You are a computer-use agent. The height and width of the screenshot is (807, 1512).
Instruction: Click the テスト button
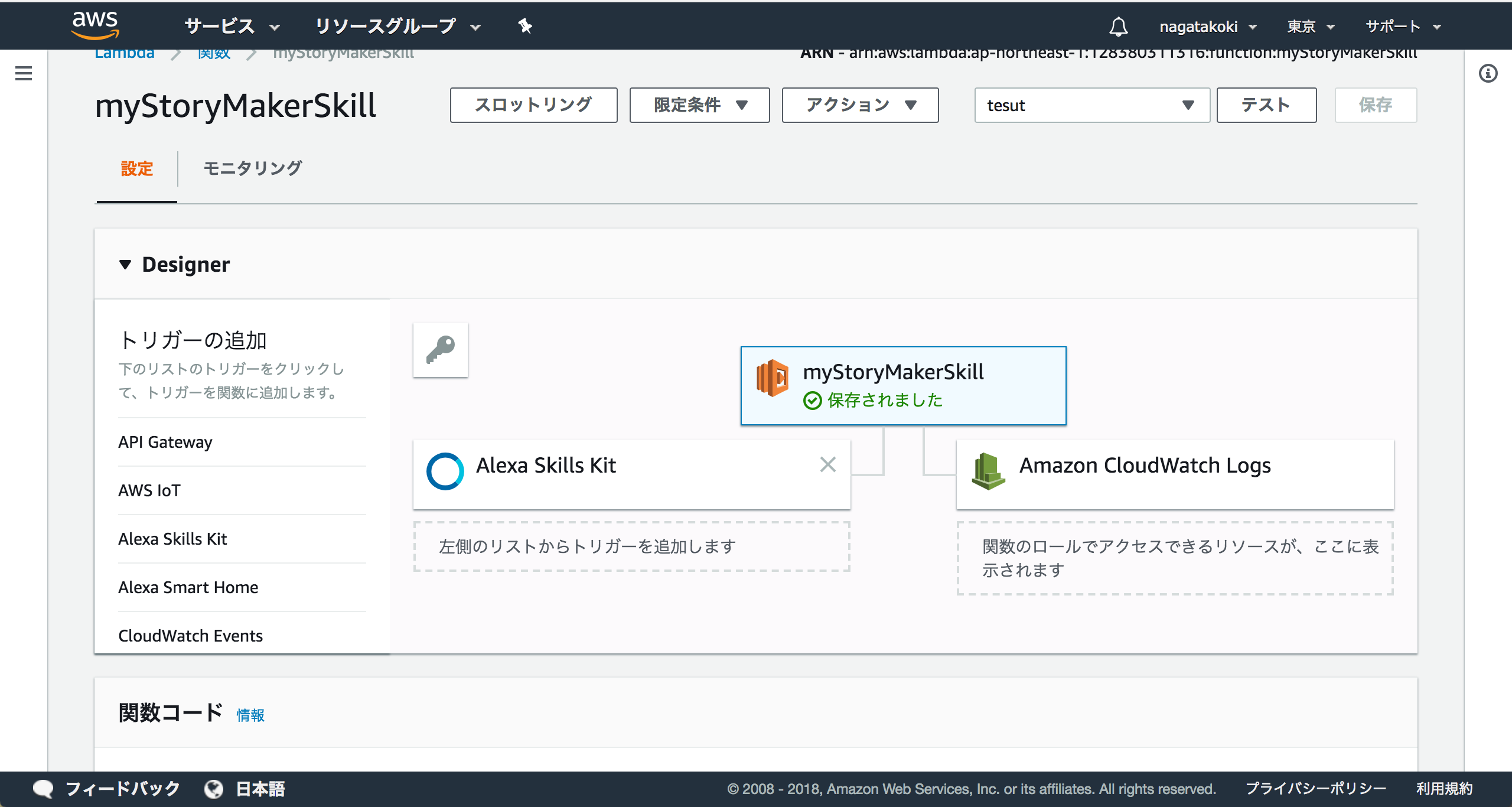[x=1266, y=105]
